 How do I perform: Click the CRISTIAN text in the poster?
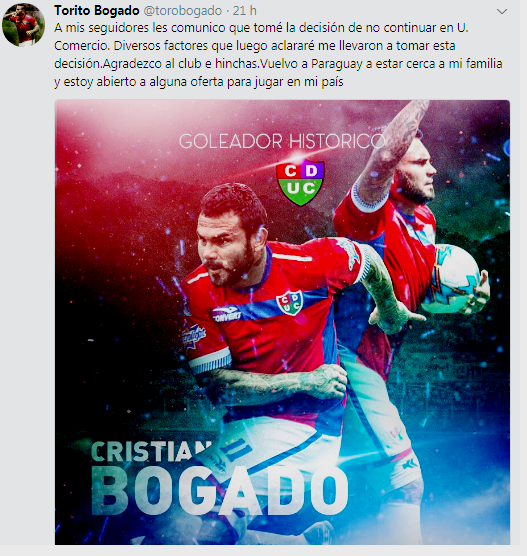[149, 451]
